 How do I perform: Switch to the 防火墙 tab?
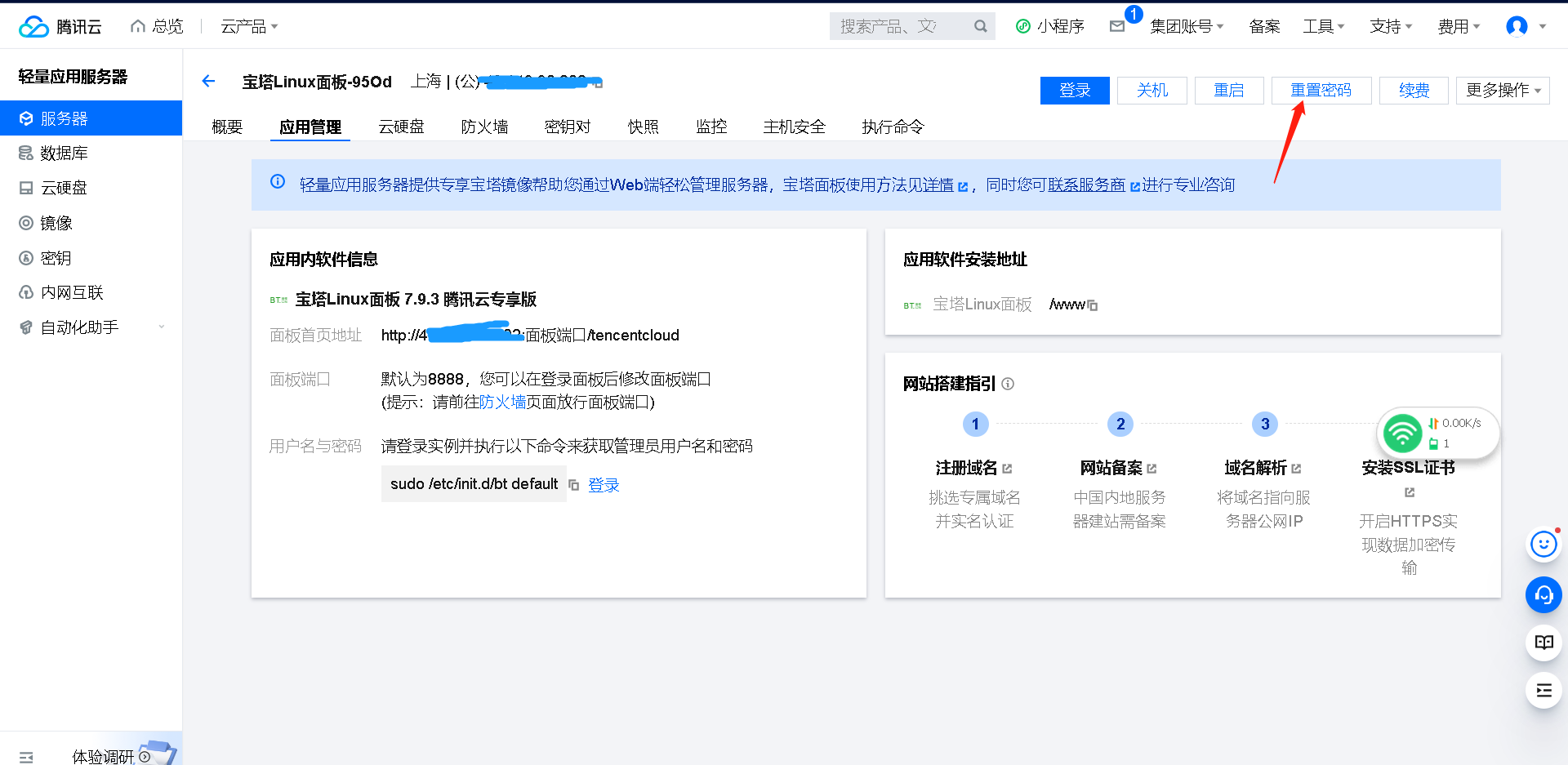tap(484, 127)
